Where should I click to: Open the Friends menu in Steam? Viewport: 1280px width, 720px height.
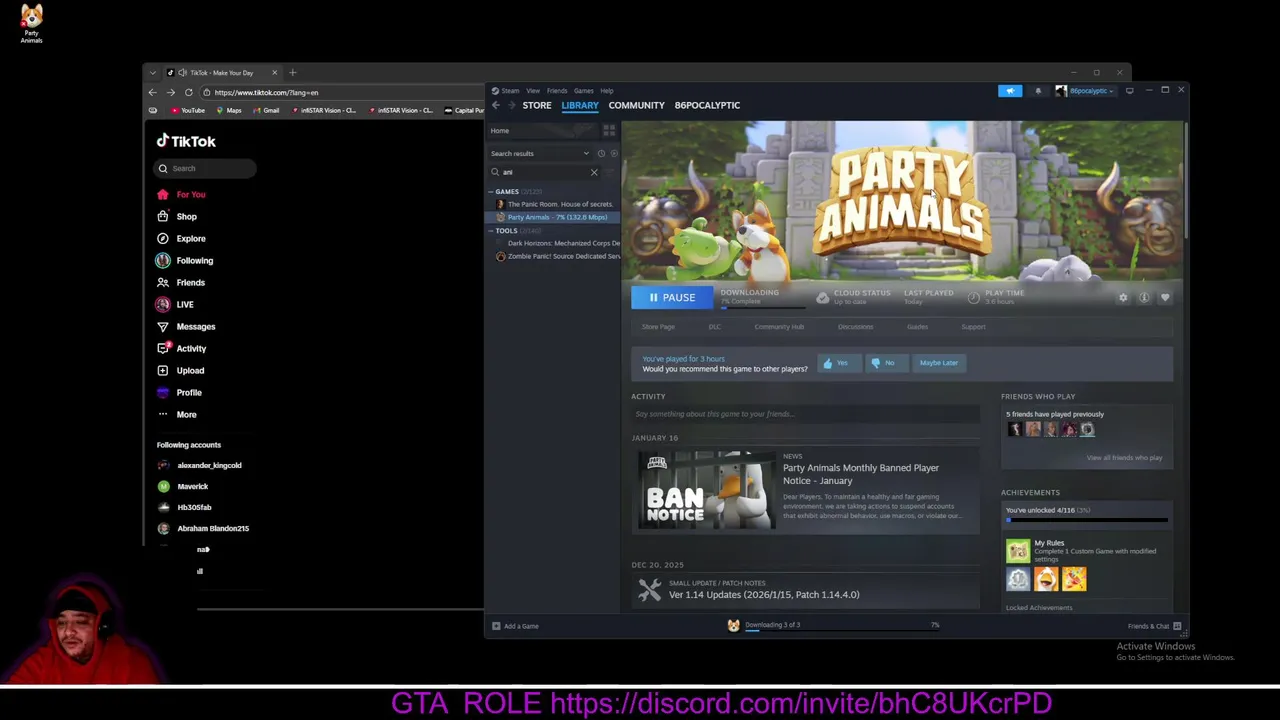point(557,91)
